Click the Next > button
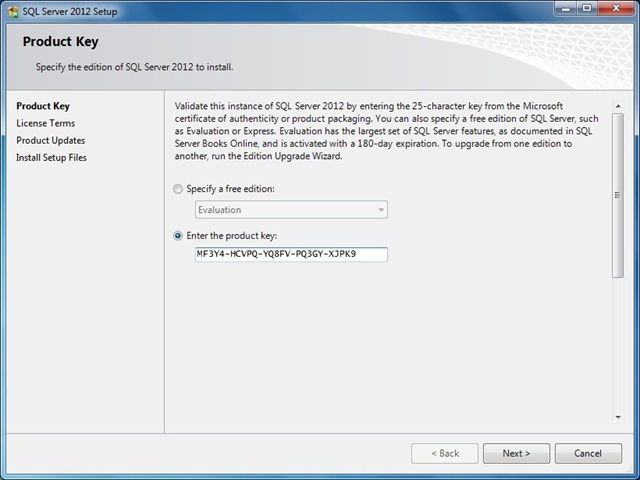The height and width of the screenshot is (480, 640). (x=516, y=453)
